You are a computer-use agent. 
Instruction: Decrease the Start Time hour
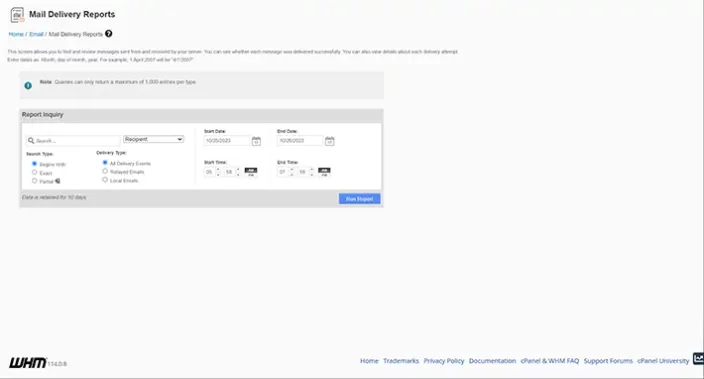(218, 175)
